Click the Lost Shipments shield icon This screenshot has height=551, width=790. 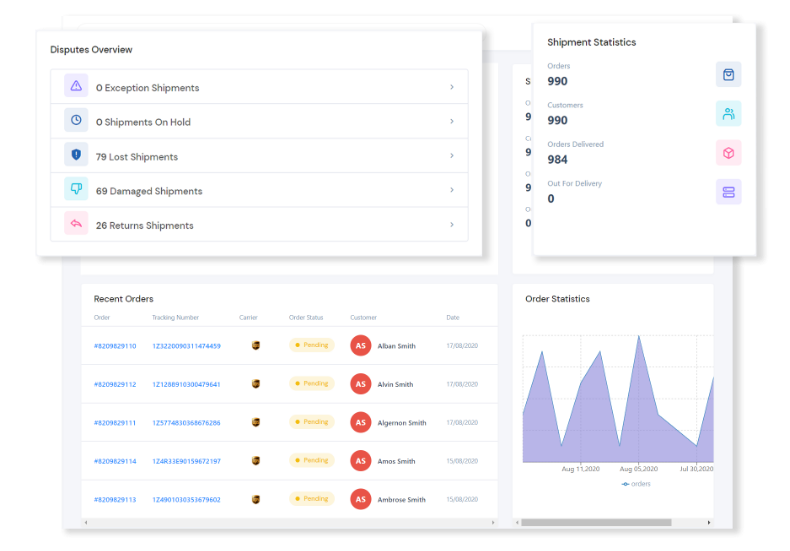point(76,155)
